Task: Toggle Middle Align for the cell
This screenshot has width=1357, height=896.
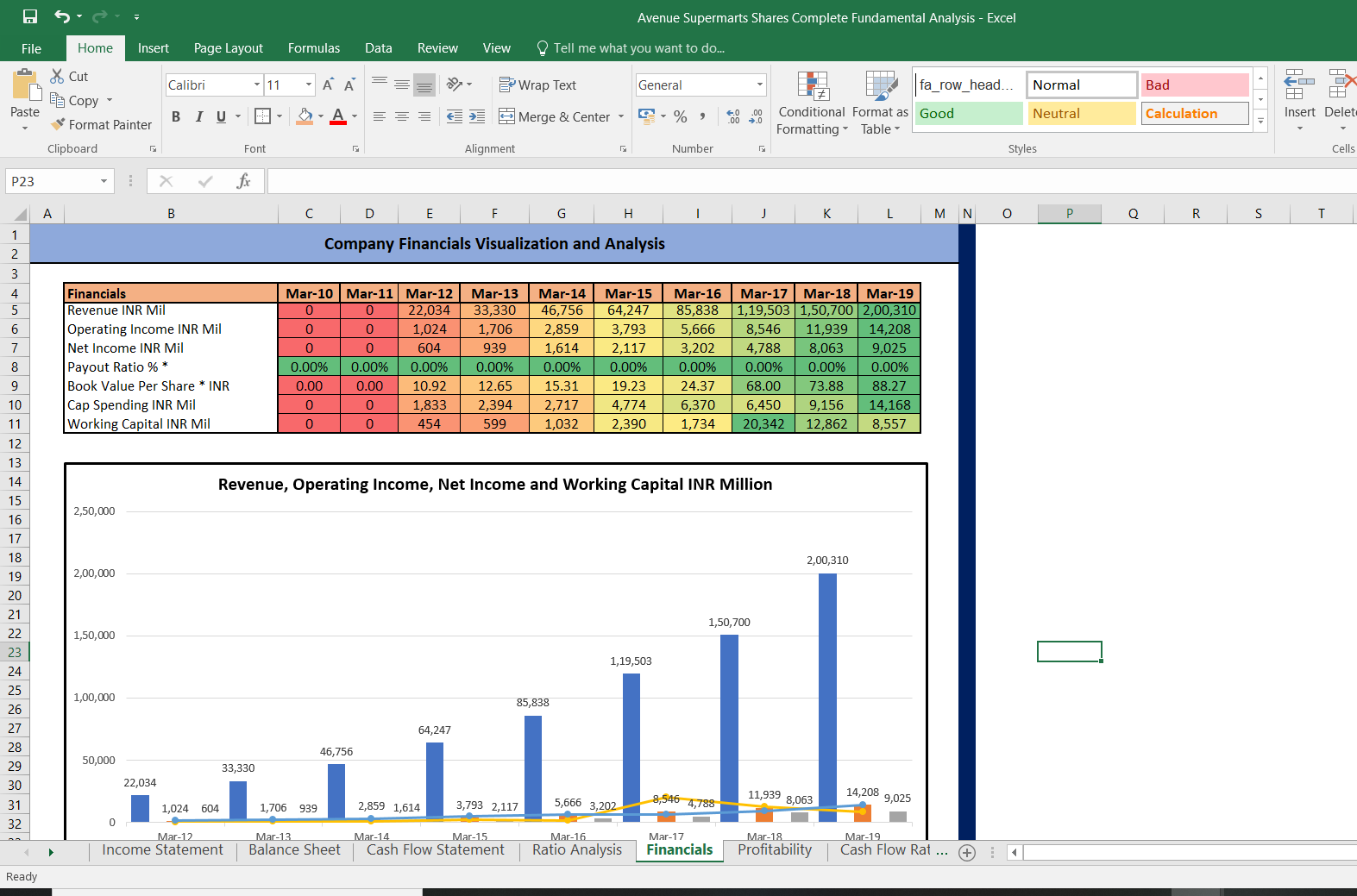Action: (402, 85)
